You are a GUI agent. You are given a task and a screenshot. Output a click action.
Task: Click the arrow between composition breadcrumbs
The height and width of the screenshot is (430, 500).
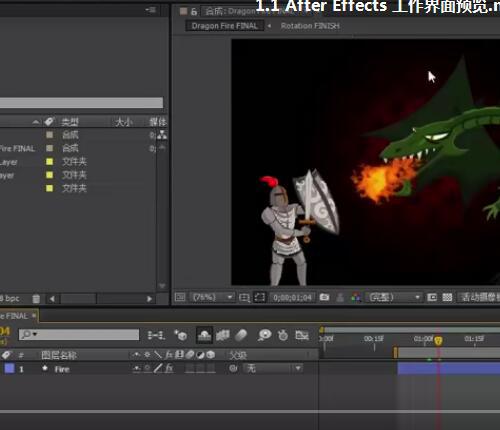pos(269,26)
